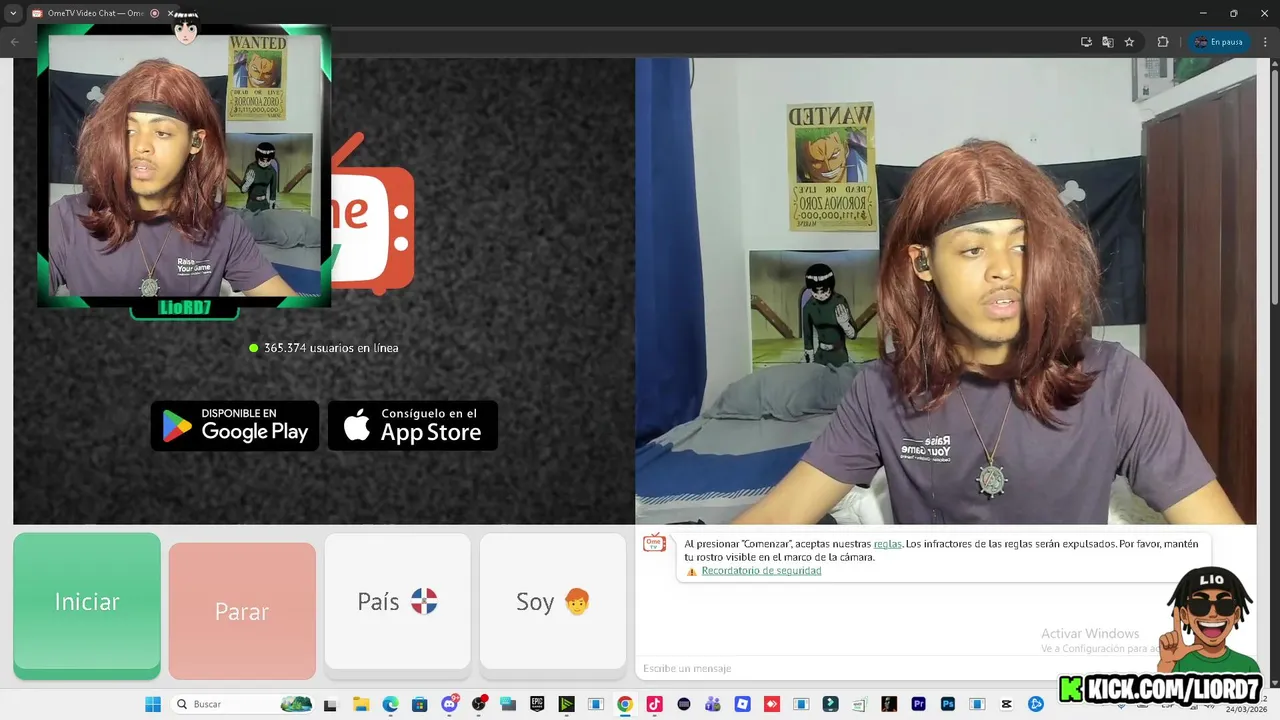Click the OmeTV logo in chat message
The image size is (1280, 720).
(x=654, y=543)
